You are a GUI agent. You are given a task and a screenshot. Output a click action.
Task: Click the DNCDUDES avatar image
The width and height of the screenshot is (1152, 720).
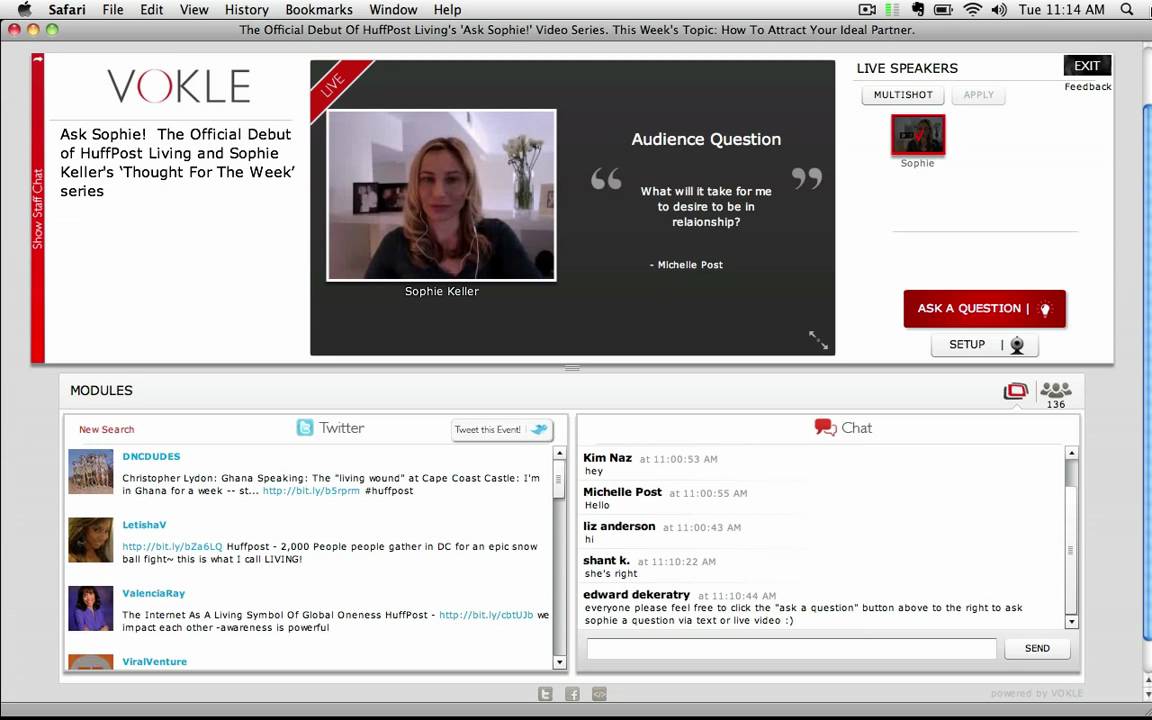coord(90,471)
